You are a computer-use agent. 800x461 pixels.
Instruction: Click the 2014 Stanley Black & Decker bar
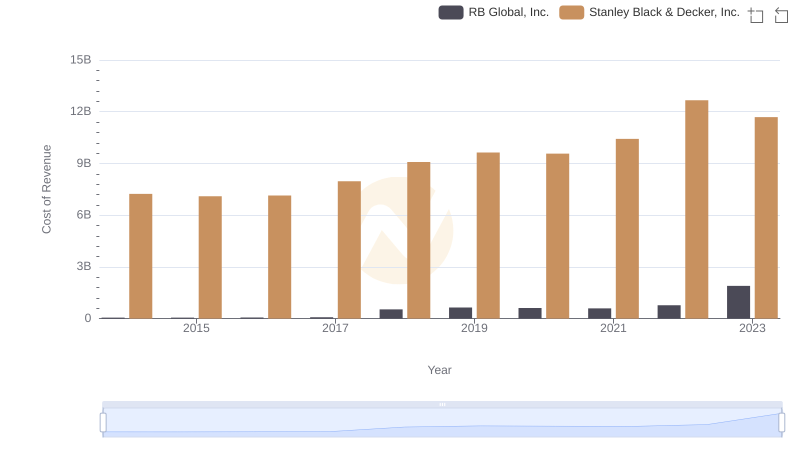(141, 256)
